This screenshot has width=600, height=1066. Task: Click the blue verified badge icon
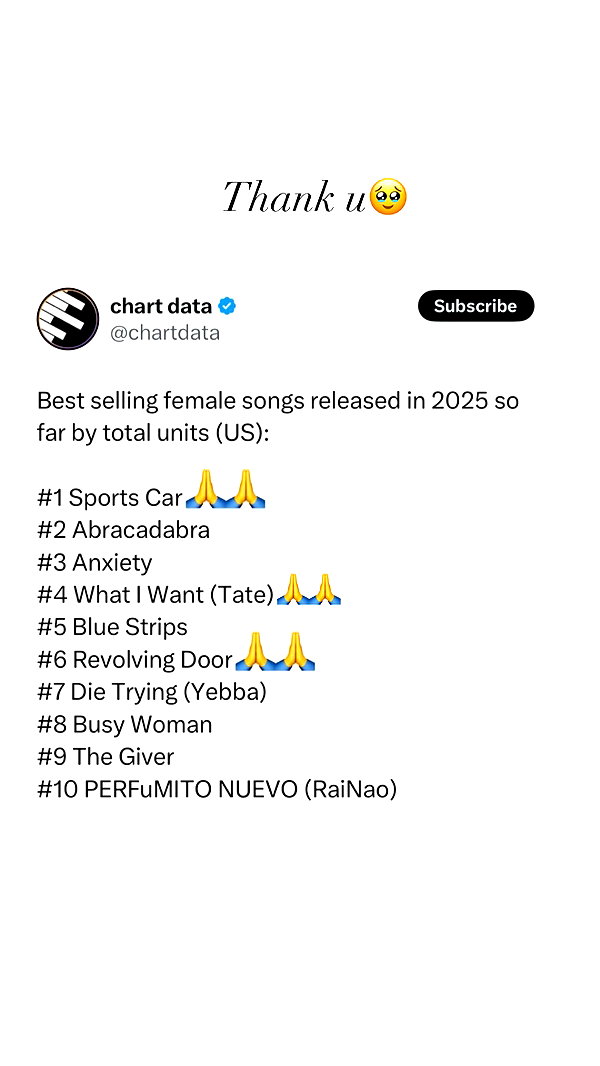[227, 307]
